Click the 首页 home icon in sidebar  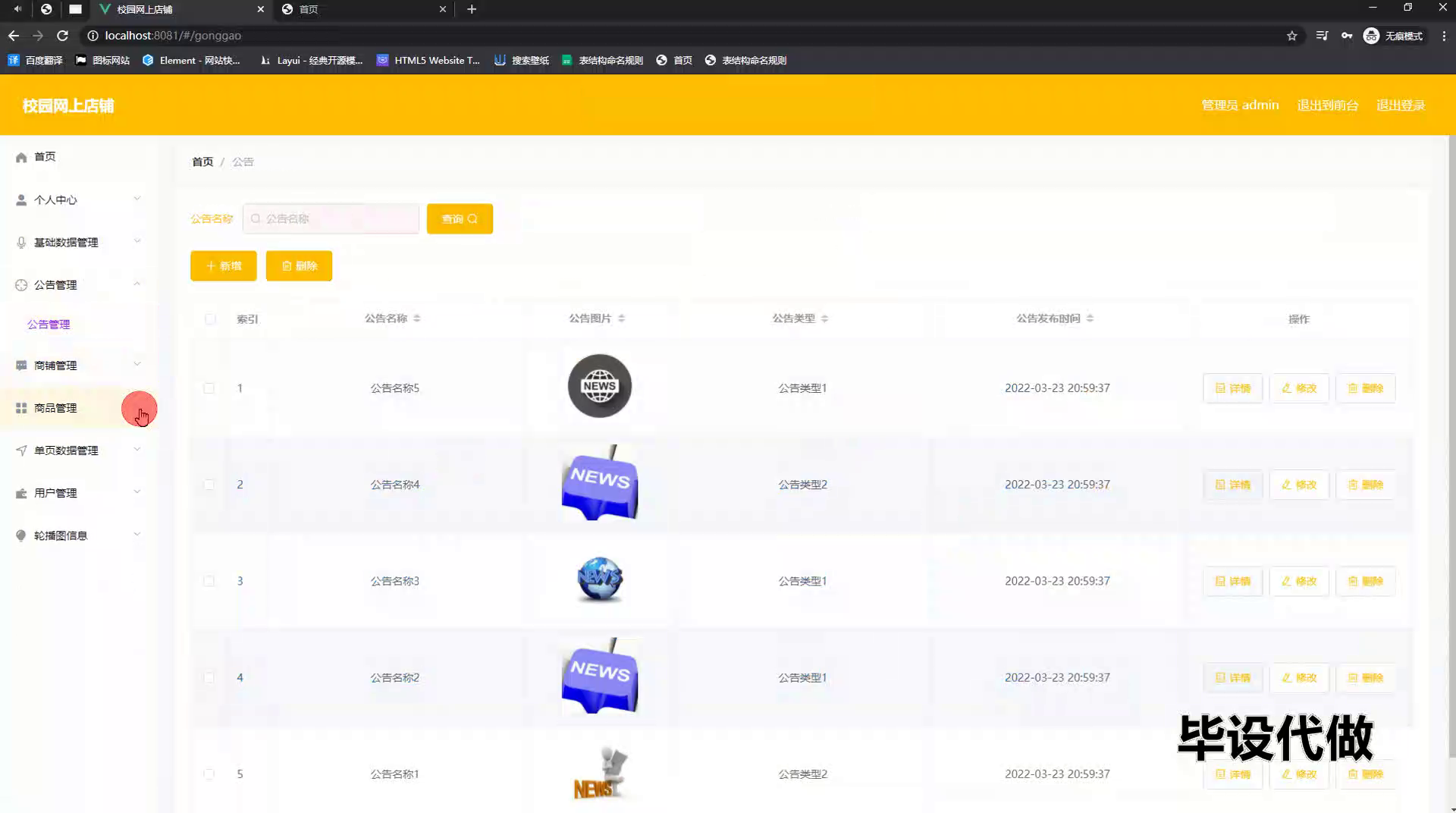(x=21, y=157)
